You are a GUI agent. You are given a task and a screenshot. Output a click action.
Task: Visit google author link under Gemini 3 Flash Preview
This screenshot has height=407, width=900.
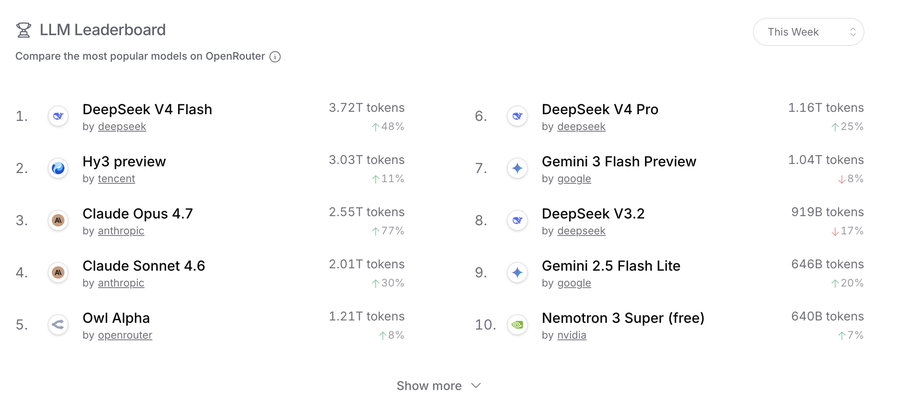[574, 179]
